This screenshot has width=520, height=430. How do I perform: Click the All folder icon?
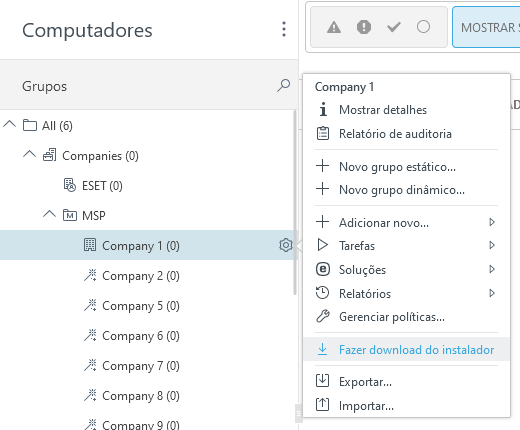coord(30,125)
